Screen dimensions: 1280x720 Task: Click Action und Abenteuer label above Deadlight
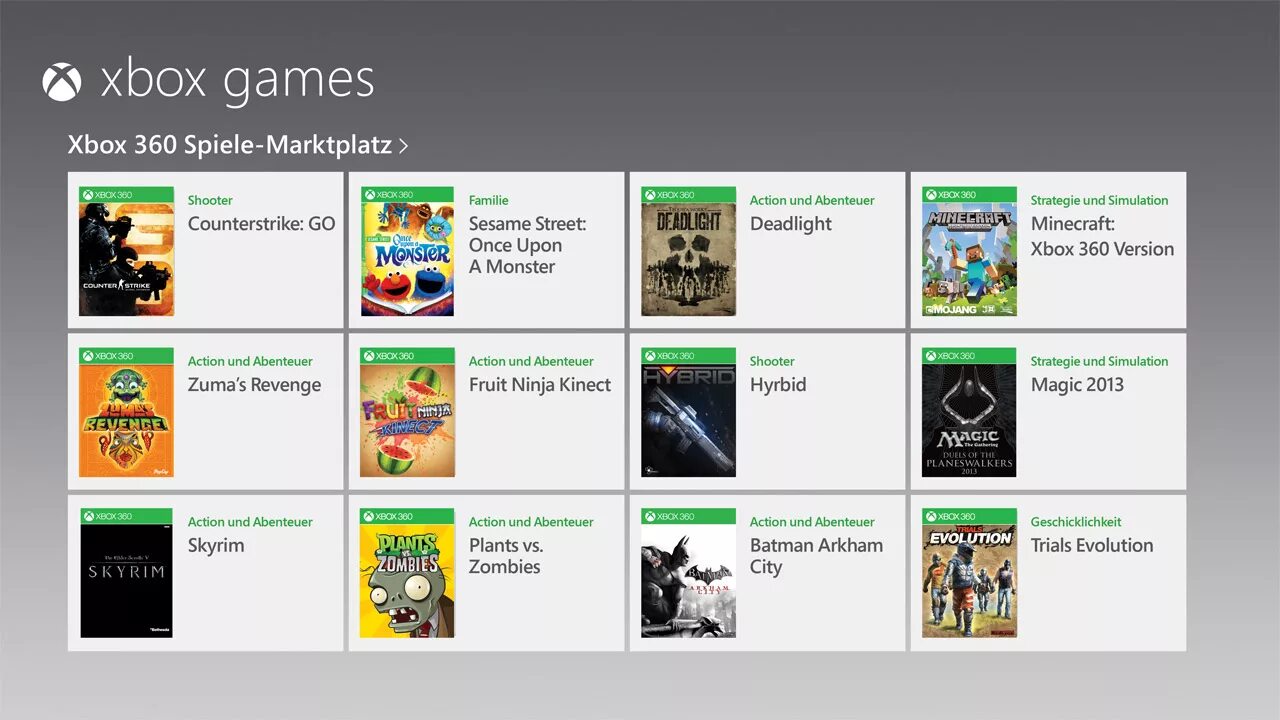tap(812, 200)
